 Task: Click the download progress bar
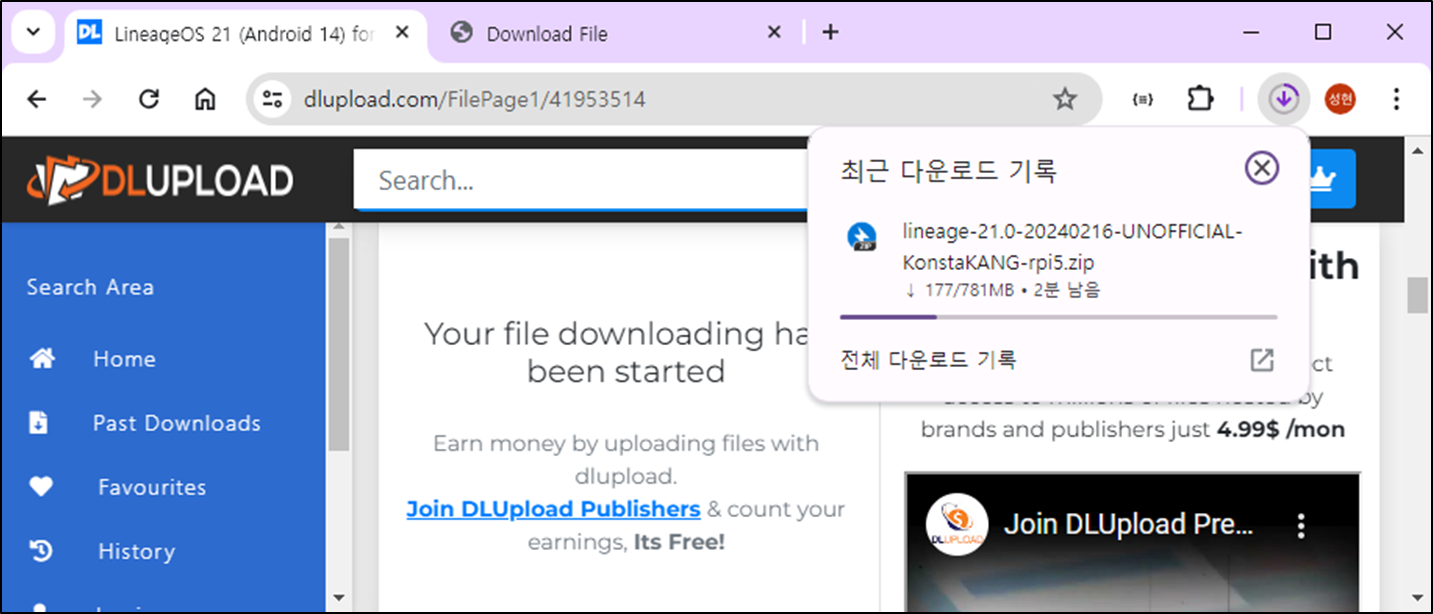pyautogui.click(x=1058, y=317)
